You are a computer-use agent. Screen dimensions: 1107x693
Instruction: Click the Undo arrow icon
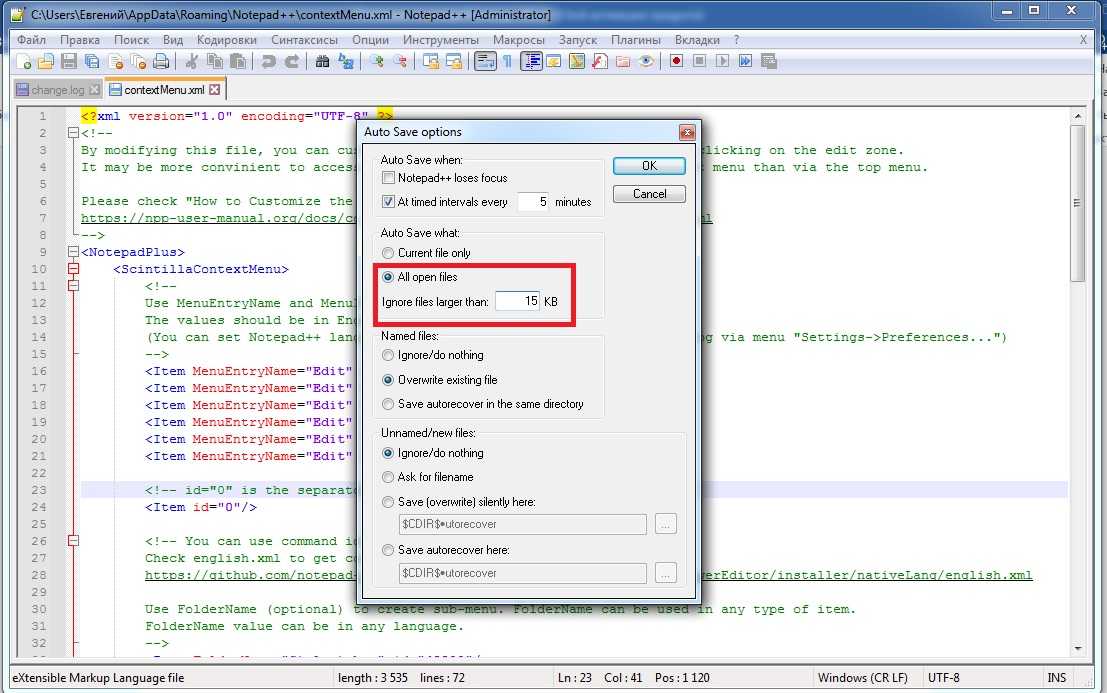266,61
